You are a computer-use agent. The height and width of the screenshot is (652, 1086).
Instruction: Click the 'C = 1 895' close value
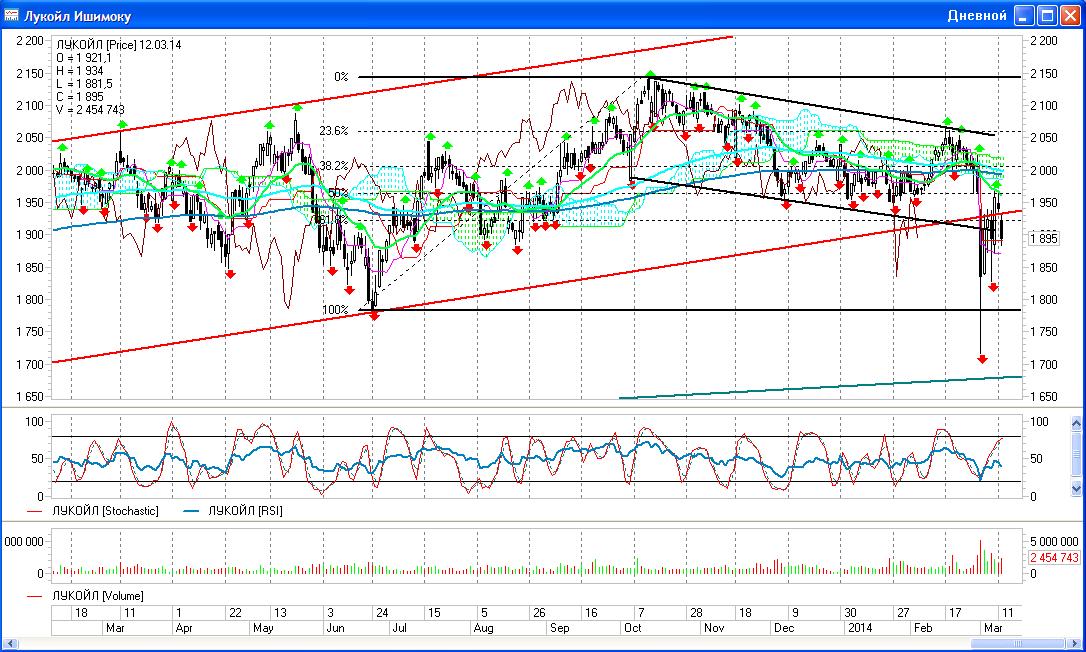(x=80, y=97)
